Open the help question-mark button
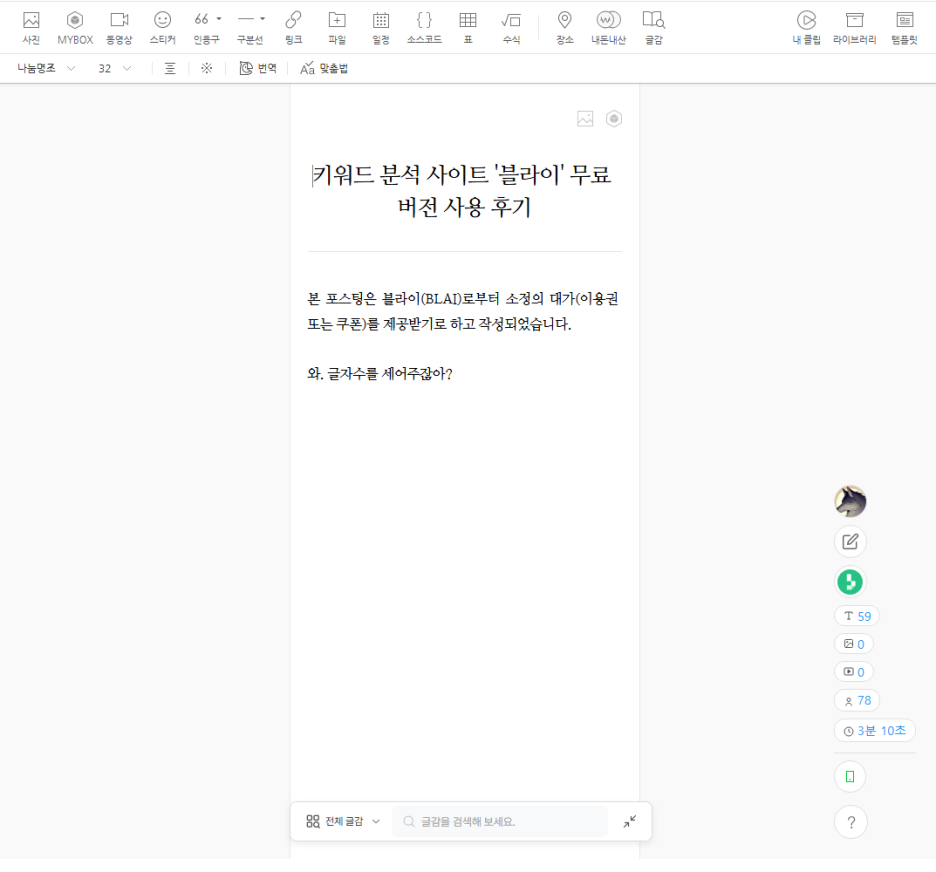936x872 pixels. tap(851, 822)
